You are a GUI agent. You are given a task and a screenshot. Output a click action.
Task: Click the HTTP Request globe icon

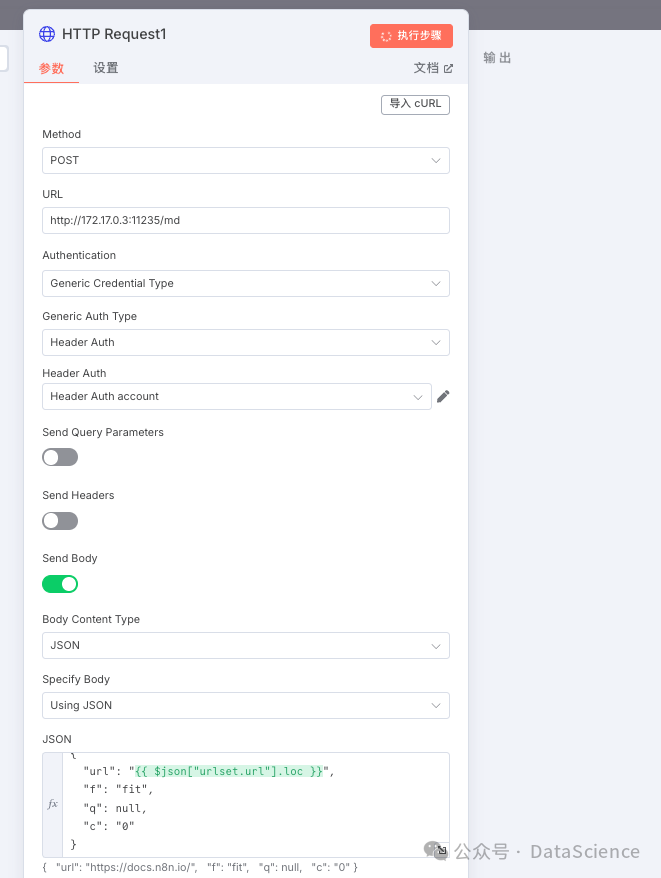[47, 34]
